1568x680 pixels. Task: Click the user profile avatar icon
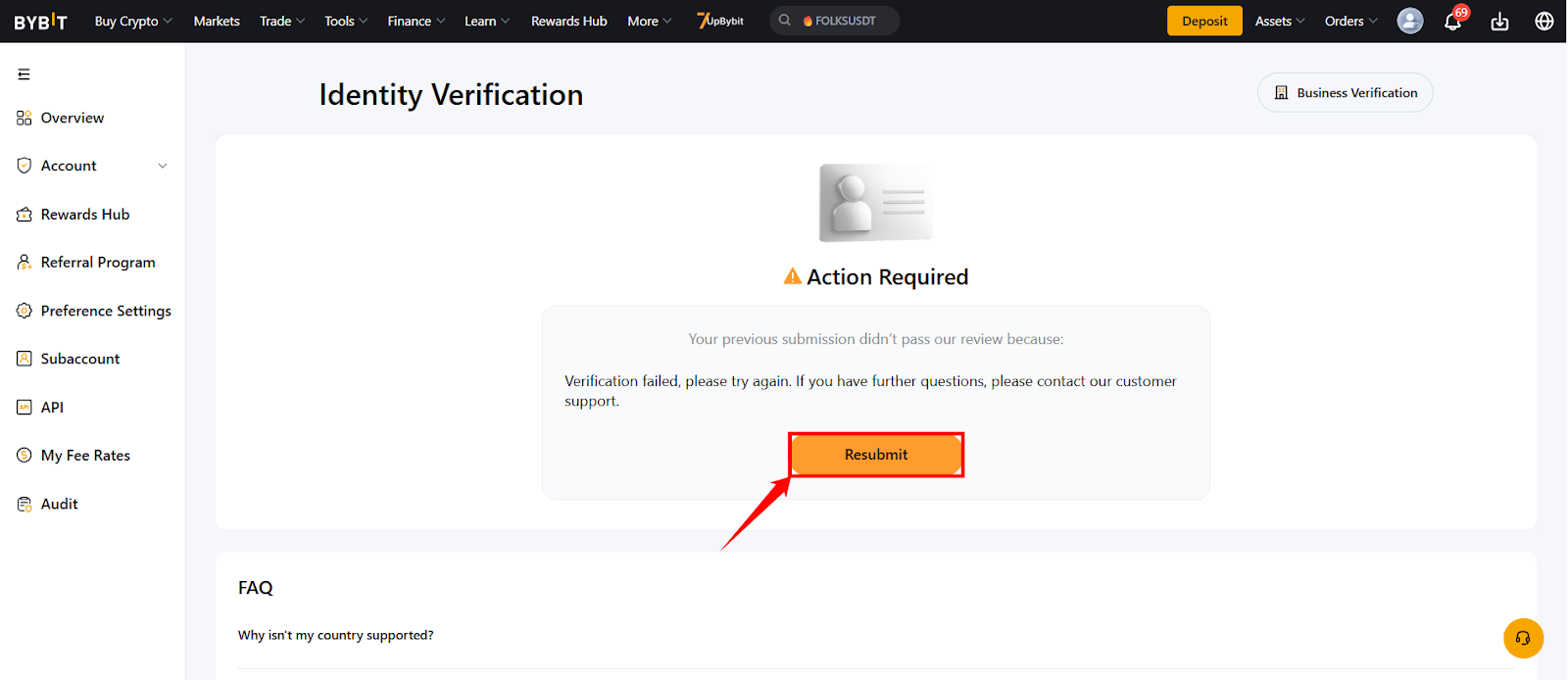tap(1410, 21)
